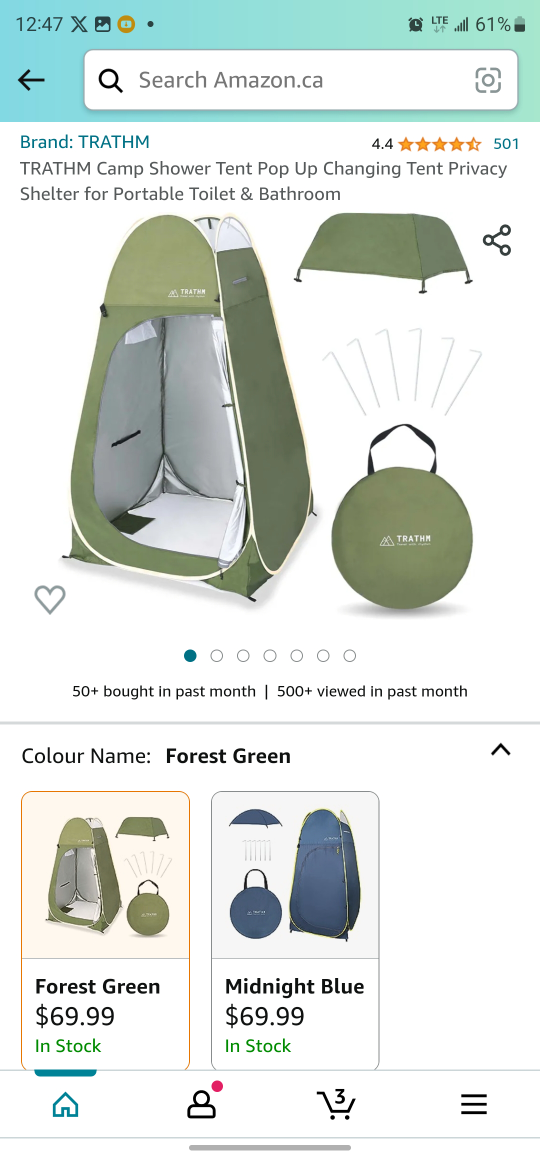The height and width of the screenshot is (1158, 540).
Task: Open the account profile tab
Action: pyautogui.click(x=201, y=1104)
